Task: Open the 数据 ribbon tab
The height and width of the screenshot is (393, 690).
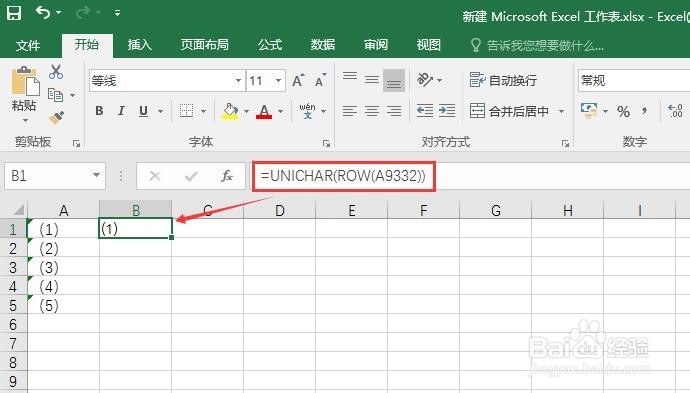Action: (323, 44)
